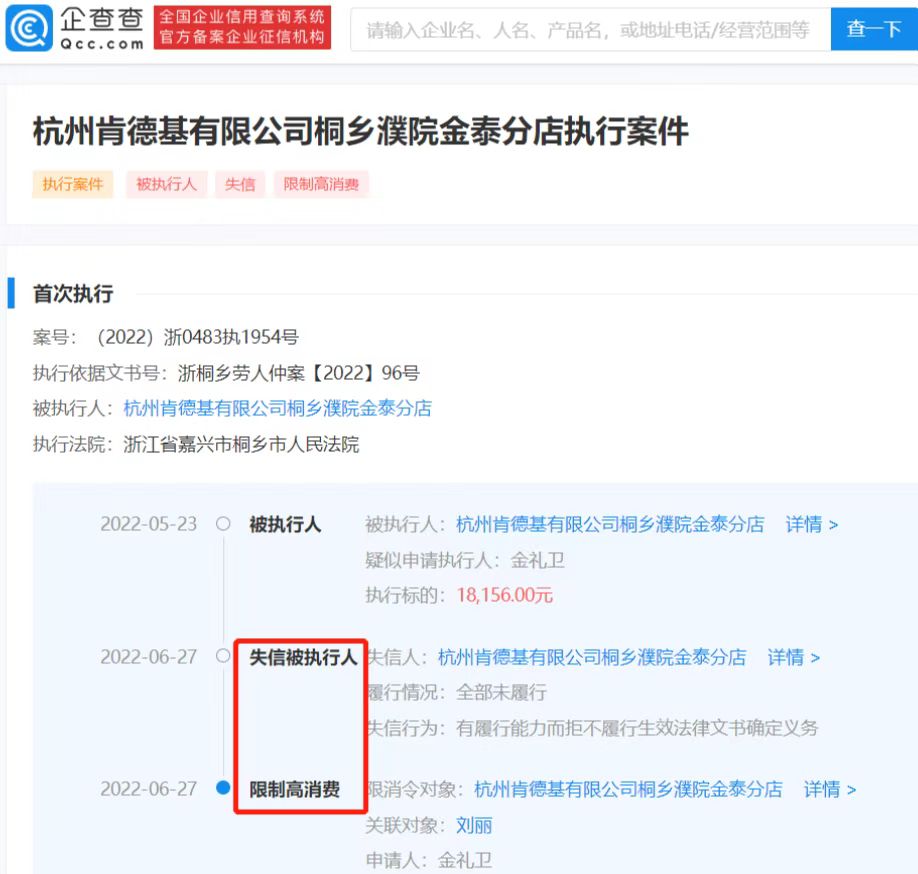Select the 执行案件 tag
This screenshot has width=918, height=874.
pos(73,184)
